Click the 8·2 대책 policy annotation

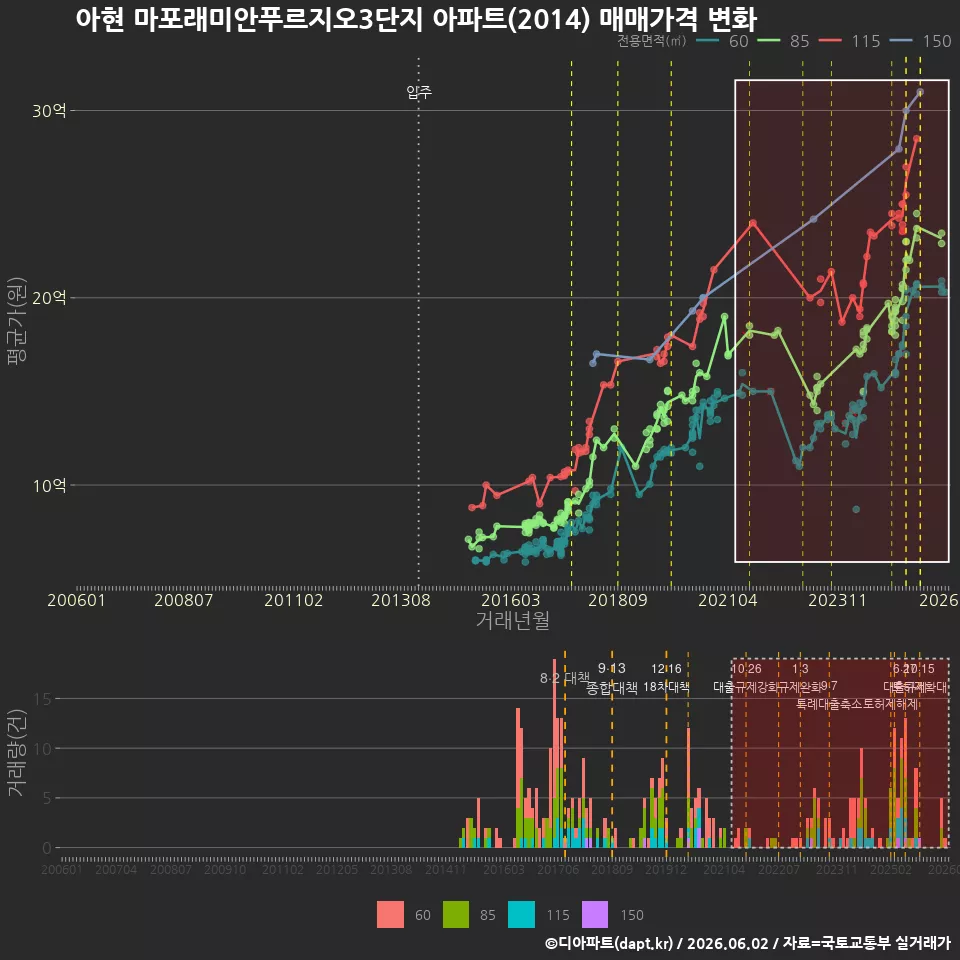(x=564, y=678)
